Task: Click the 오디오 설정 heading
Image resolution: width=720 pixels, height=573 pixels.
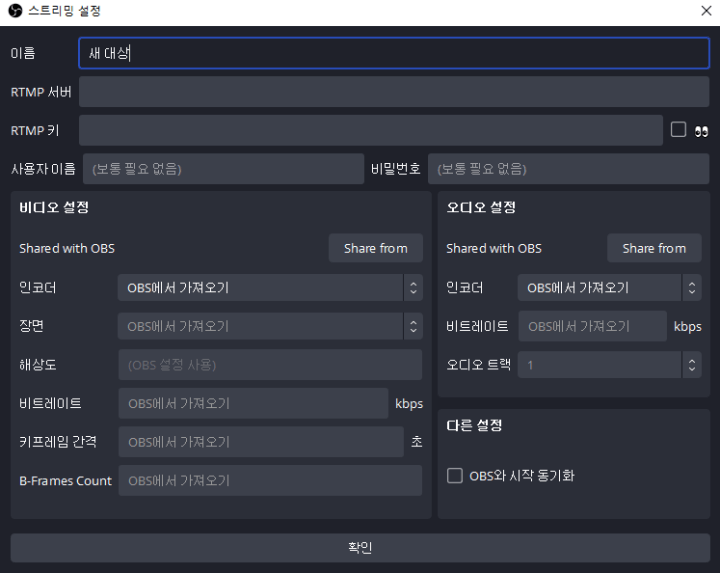Action: point(481,207)
